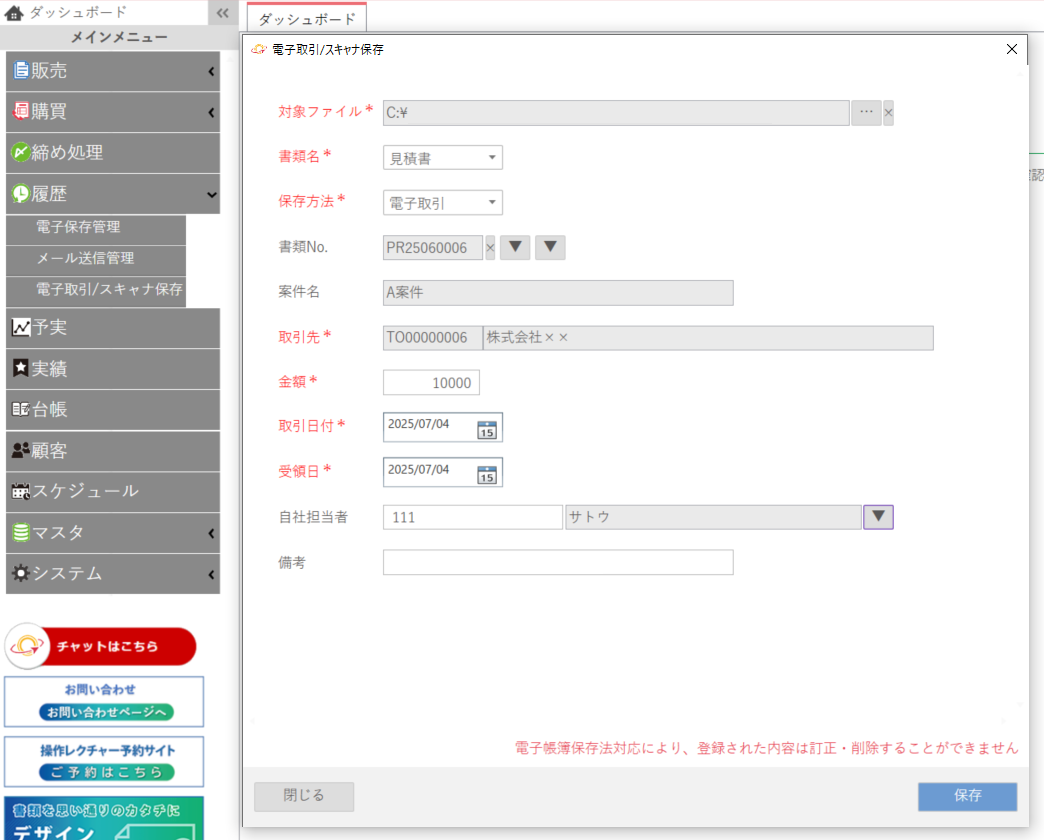Click the 閉じる button

(x=304, y=796)
